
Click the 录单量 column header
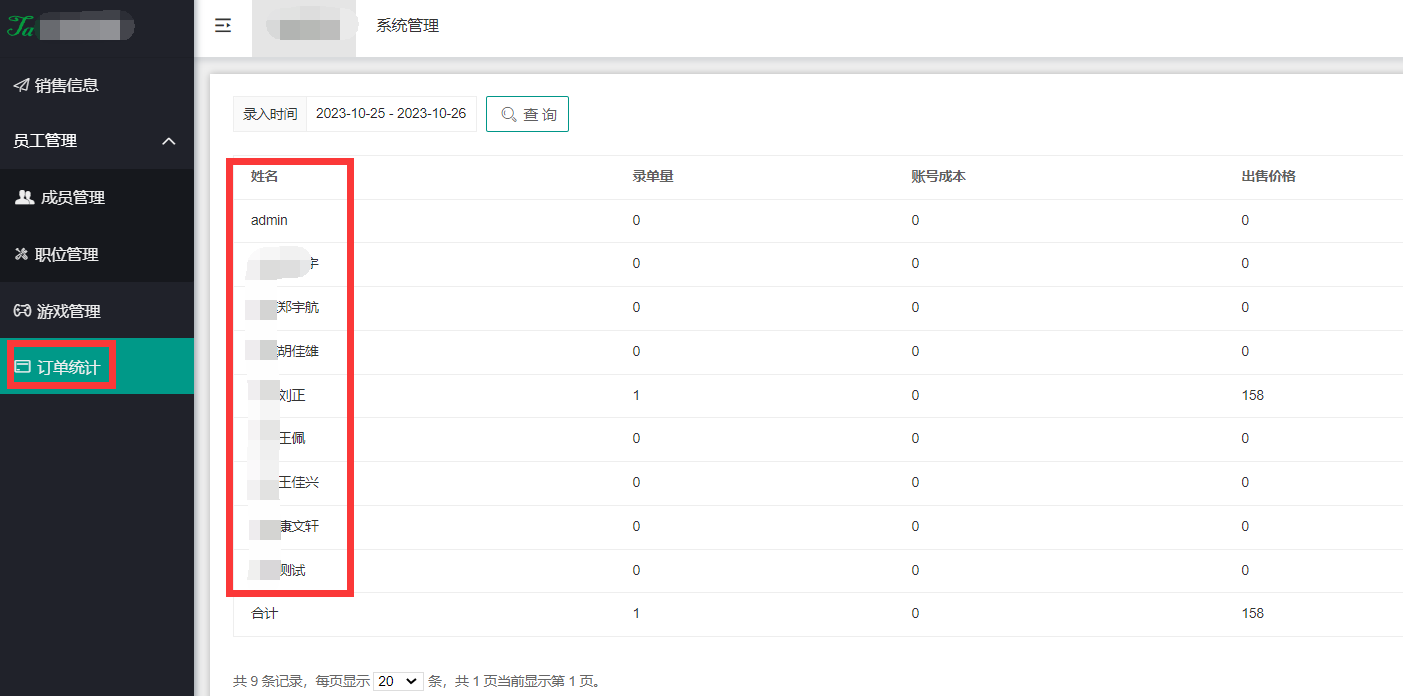coord(653,176)
